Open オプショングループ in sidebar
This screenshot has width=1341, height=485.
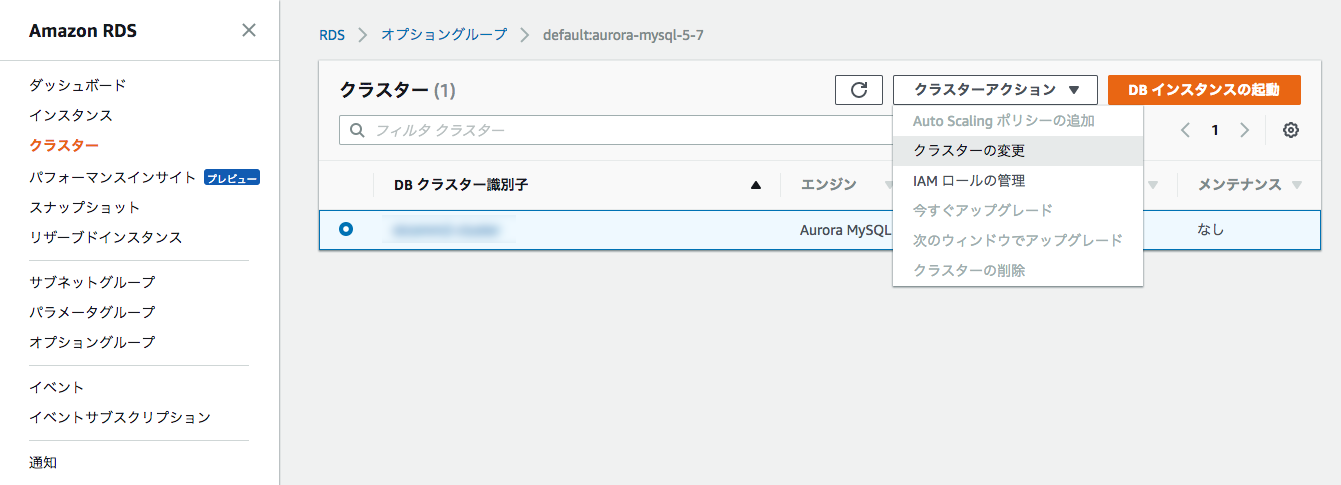click(92, 343)
